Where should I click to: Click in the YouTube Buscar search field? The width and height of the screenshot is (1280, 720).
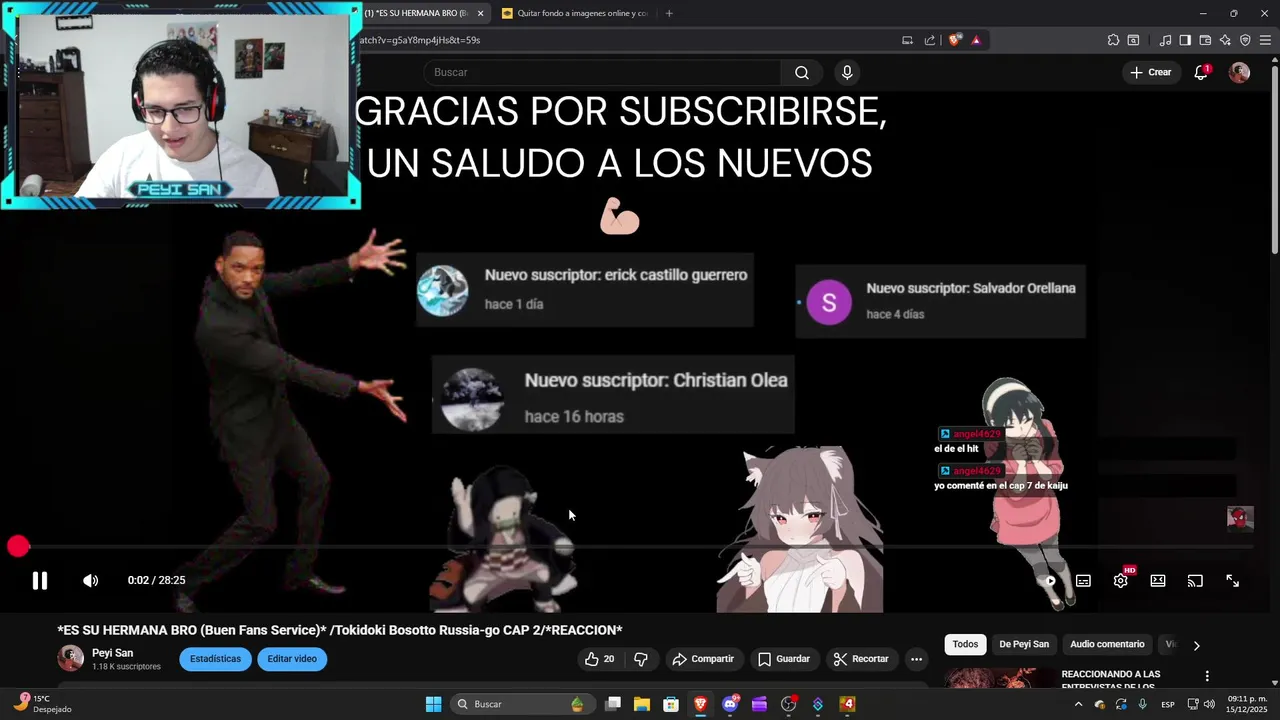(603, 72)
